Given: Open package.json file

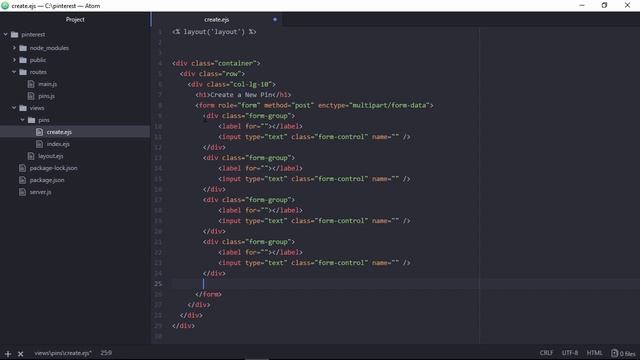Looking at the screenshot, I should tap(47, 180).
